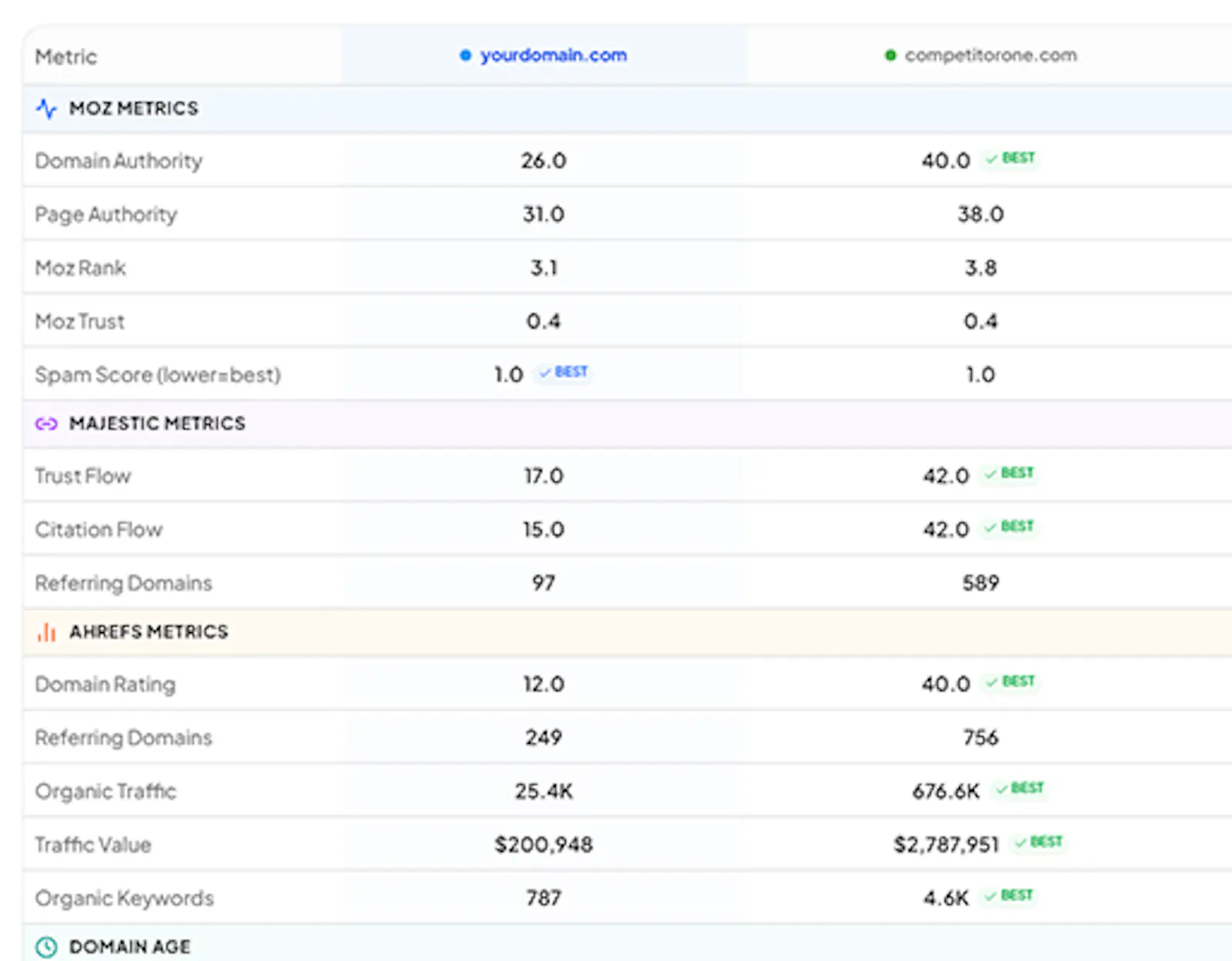This screenshot has width=1232, height=961.
Task: Click BEST badge in Organic Keywords row
Action: (x=1009, y=896)
